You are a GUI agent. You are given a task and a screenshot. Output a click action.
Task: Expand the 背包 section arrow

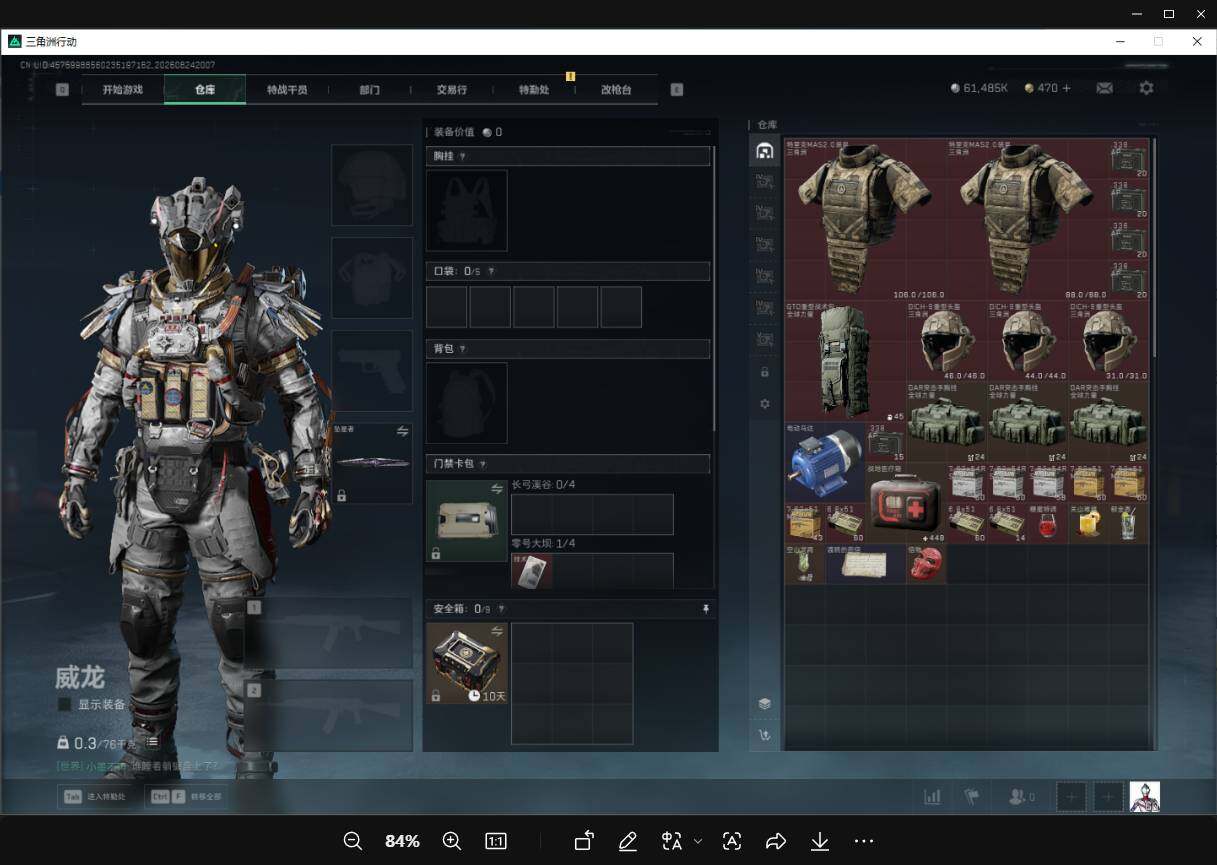(462, 348)
